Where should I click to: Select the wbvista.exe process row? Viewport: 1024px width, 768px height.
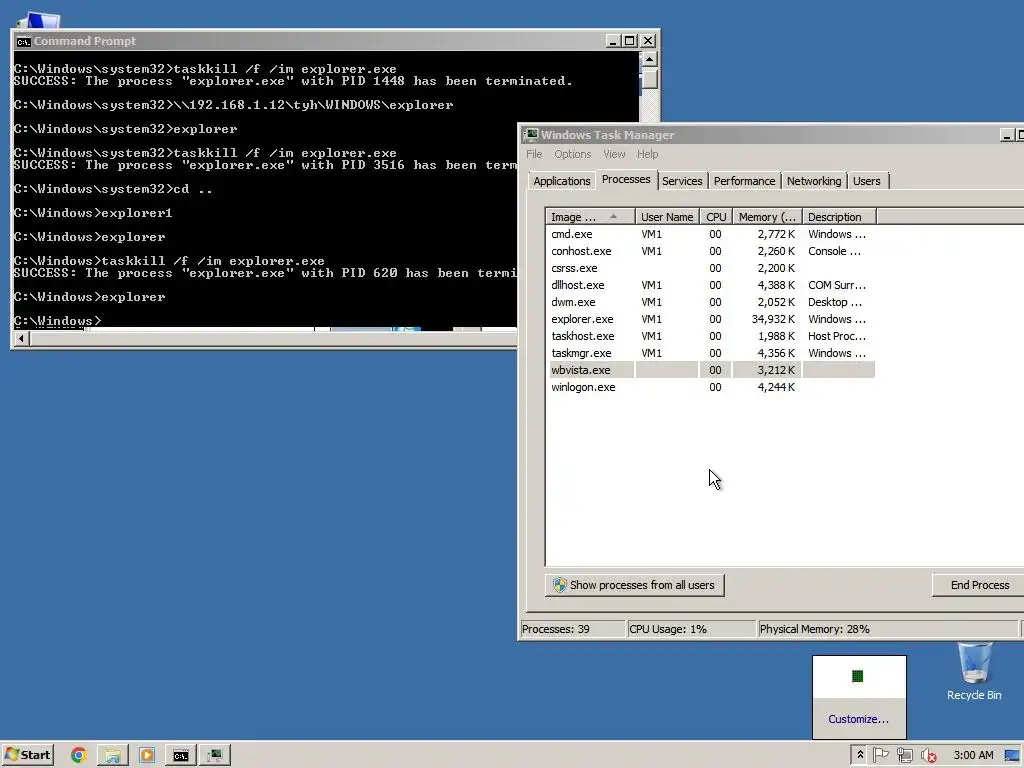pos(712,370)
